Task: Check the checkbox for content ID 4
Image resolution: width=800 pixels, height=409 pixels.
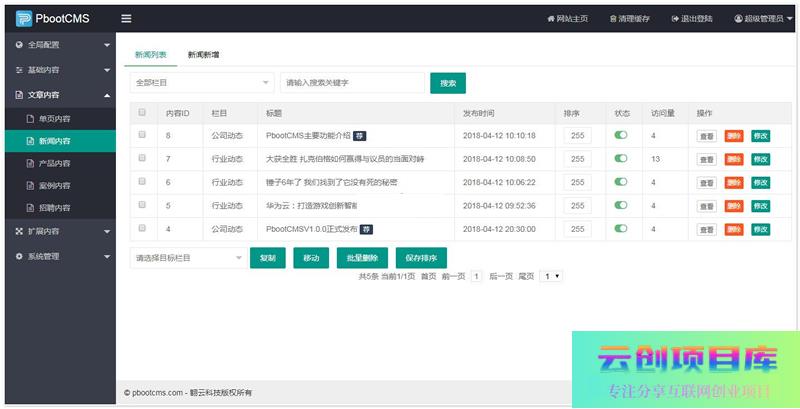Action: [142, 228]
